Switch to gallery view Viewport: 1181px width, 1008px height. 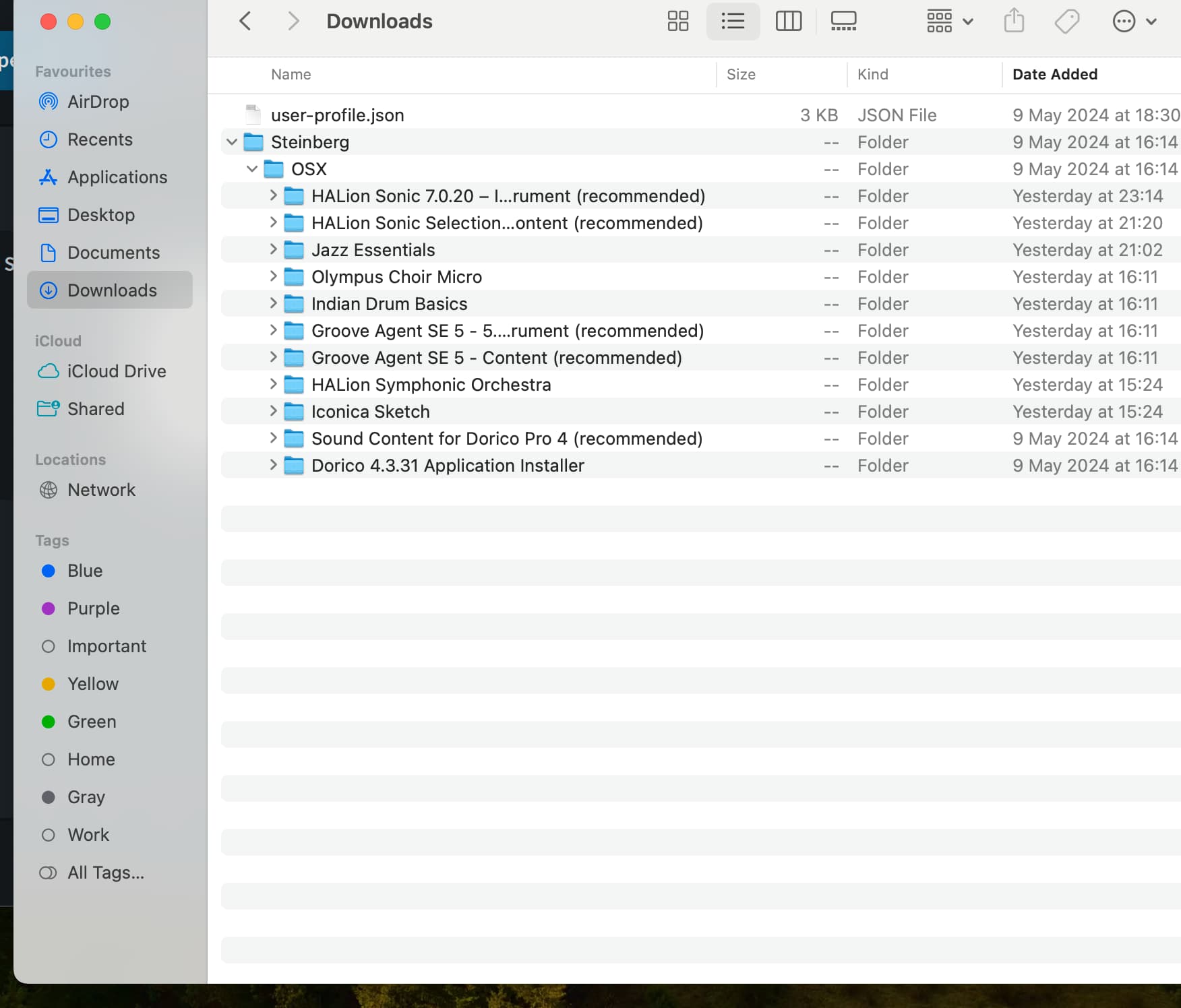843,22
